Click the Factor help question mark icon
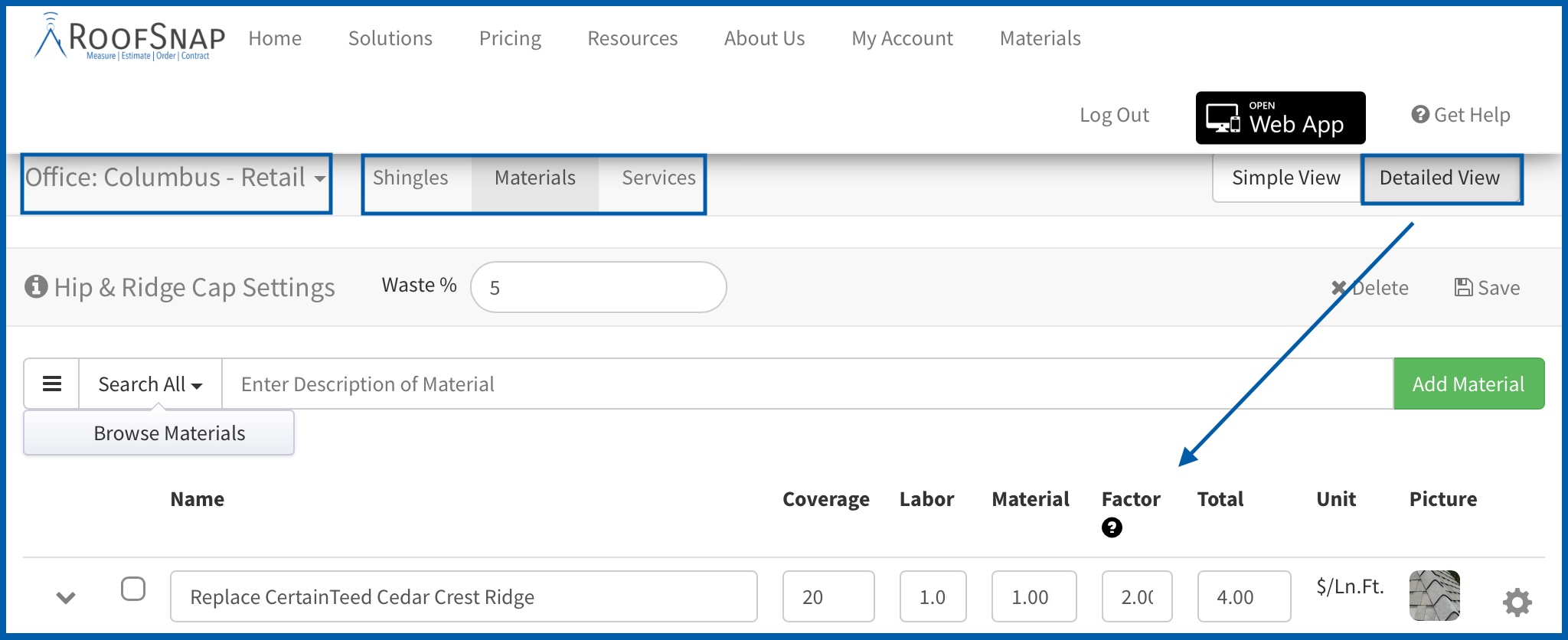 [x=1112, y=527]
